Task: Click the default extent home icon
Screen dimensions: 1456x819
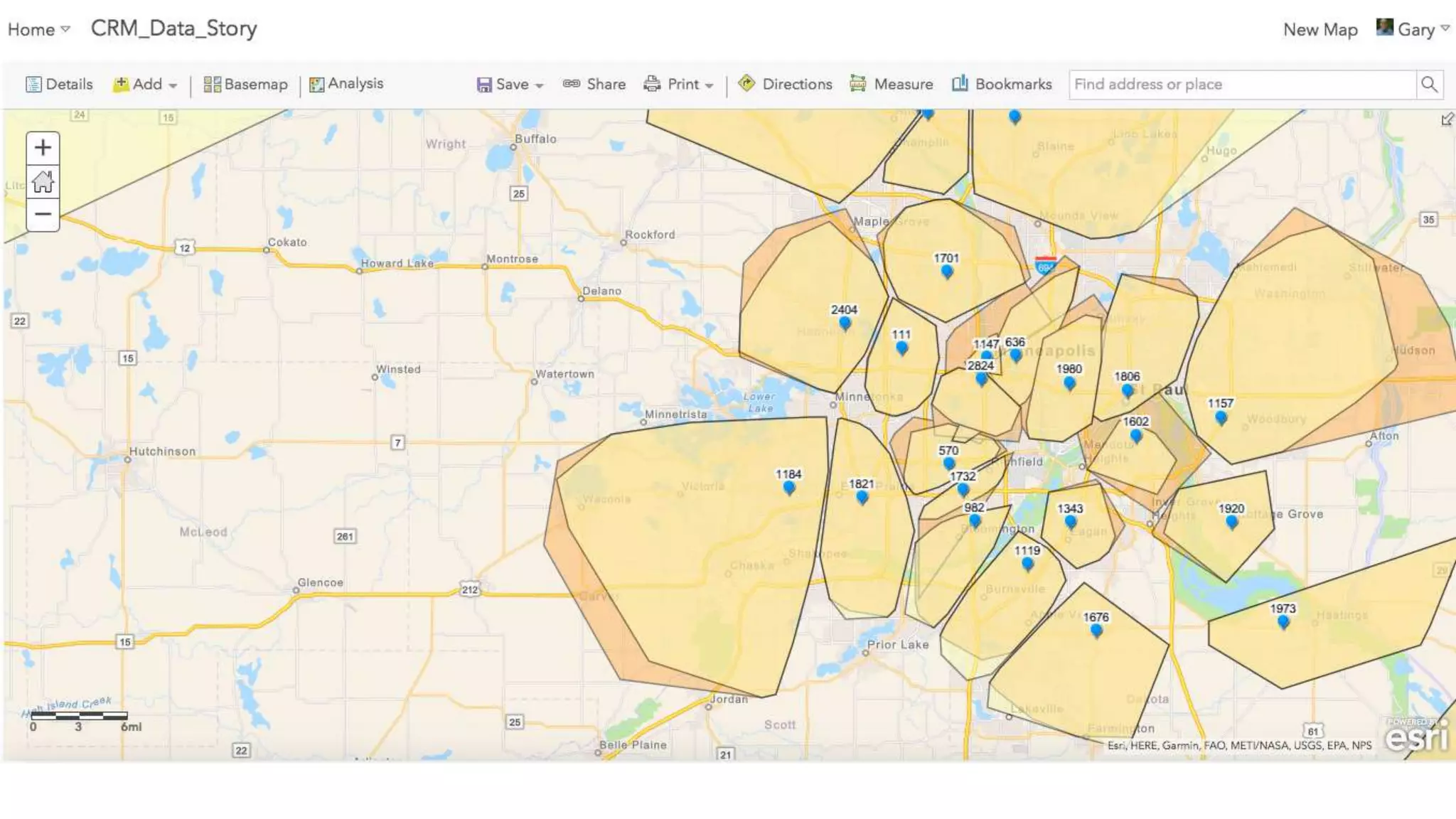Action: coord(43,181)
